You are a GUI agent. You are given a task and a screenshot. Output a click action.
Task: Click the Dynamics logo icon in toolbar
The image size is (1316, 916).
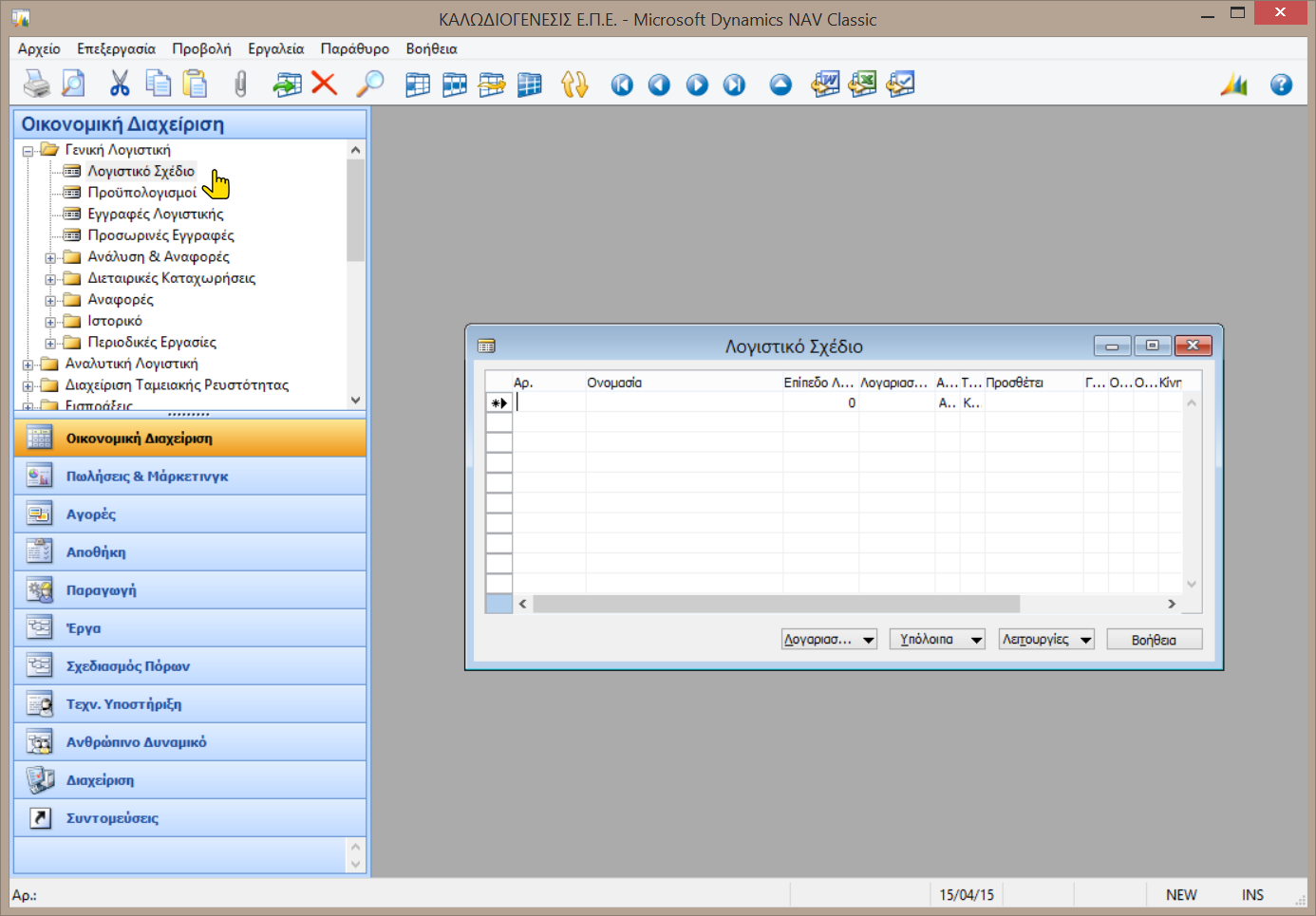1234,84
